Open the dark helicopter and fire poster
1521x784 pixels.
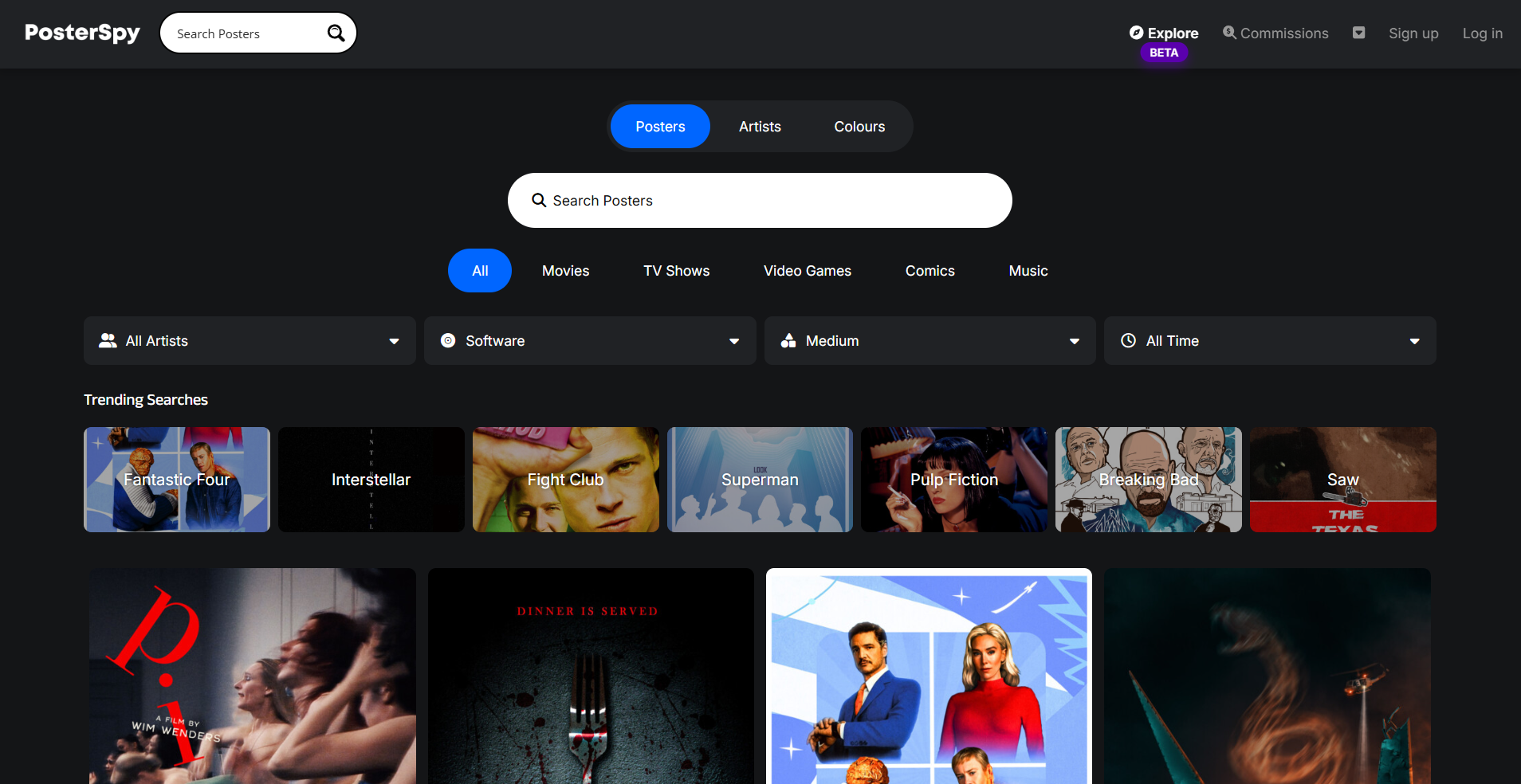1267,676
